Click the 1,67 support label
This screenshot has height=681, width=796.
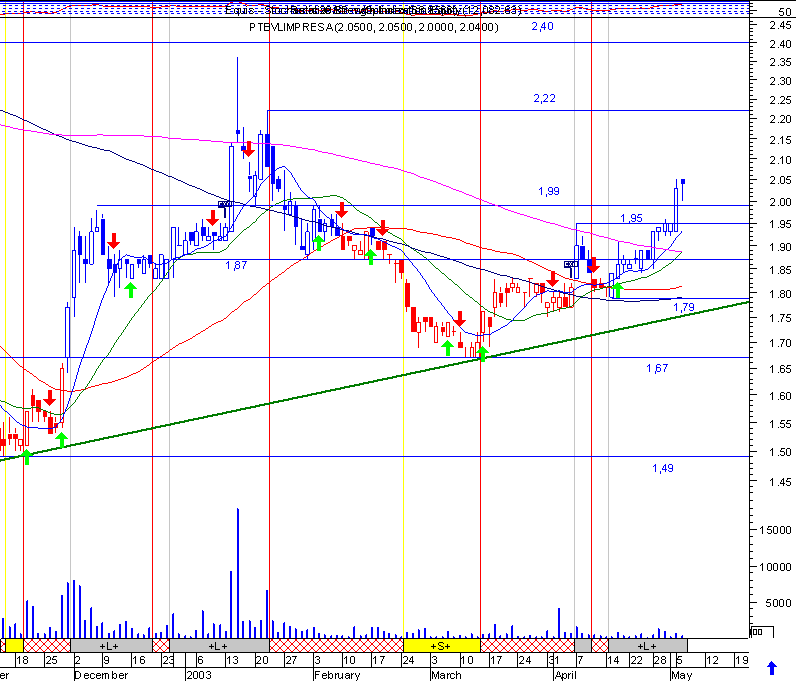(x=657, y=368)
